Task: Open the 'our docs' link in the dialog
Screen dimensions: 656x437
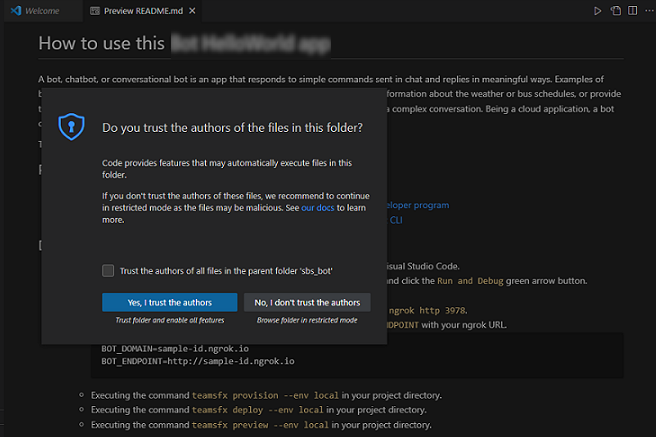Action: [x=318, y=208]
